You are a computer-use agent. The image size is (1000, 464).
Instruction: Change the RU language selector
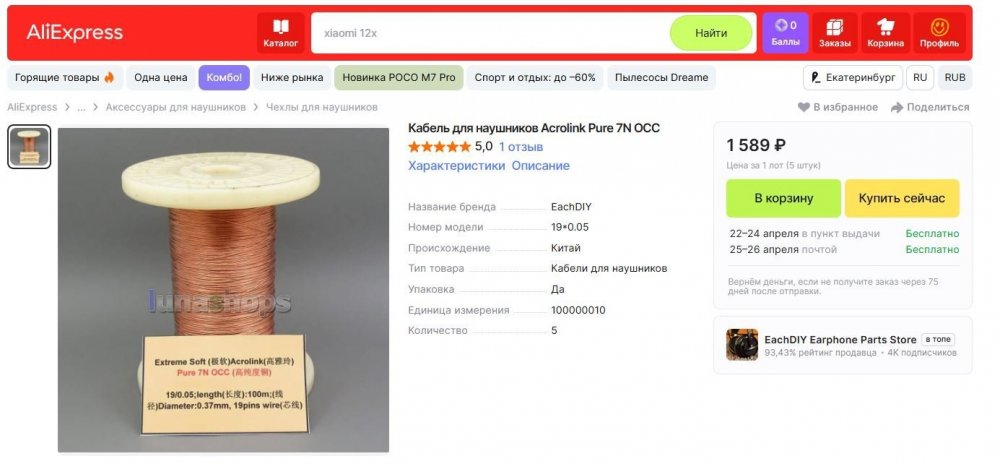920,77
